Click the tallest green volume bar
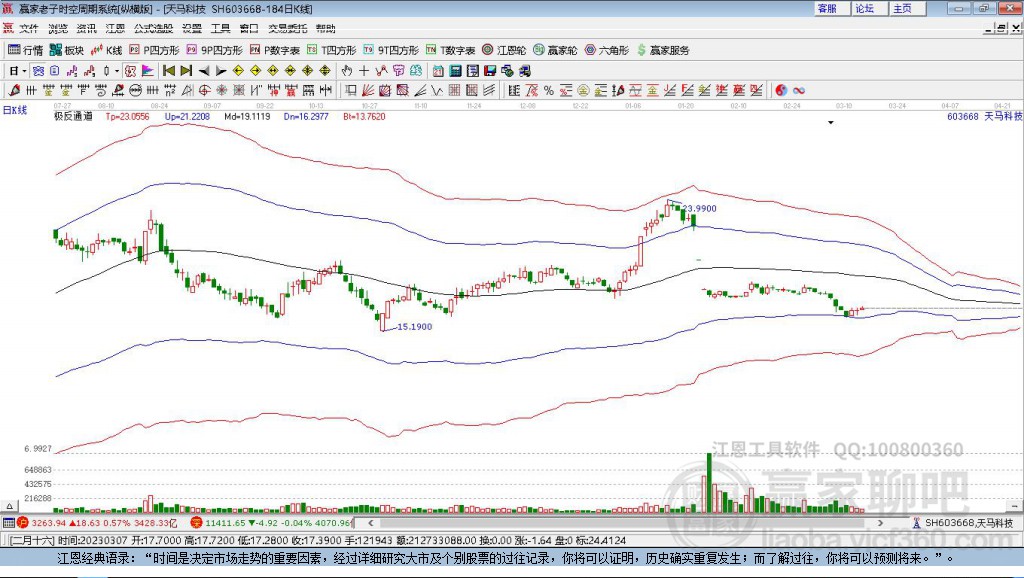 [709, 483]
